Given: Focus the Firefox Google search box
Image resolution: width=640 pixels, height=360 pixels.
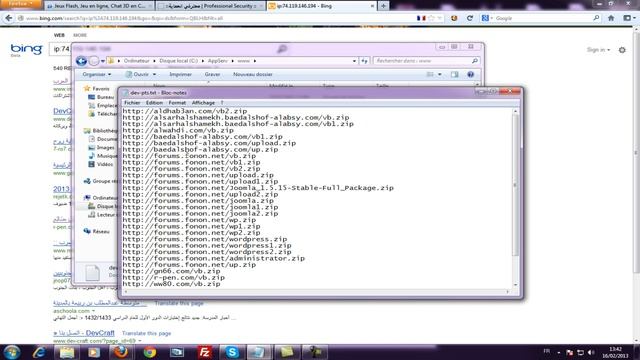Looking at the screenshot, I should (543, 18).
